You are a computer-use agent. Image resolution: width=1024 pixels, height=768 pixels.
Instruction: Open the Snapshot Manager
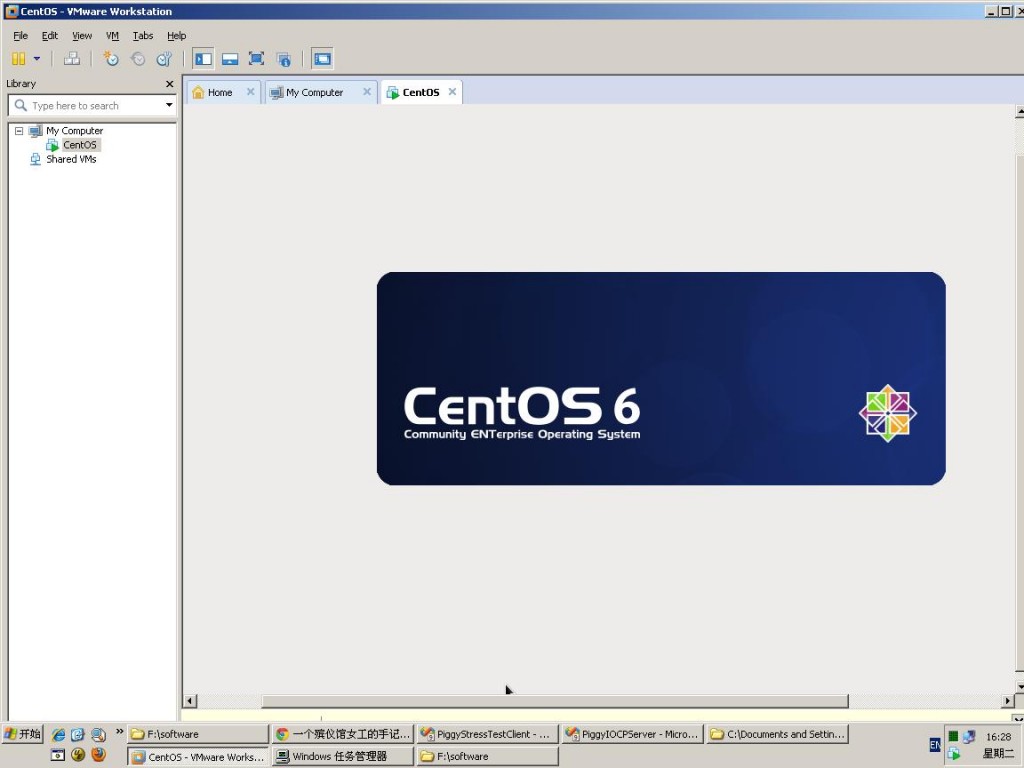pyautogui.click(x=163, y=58)
